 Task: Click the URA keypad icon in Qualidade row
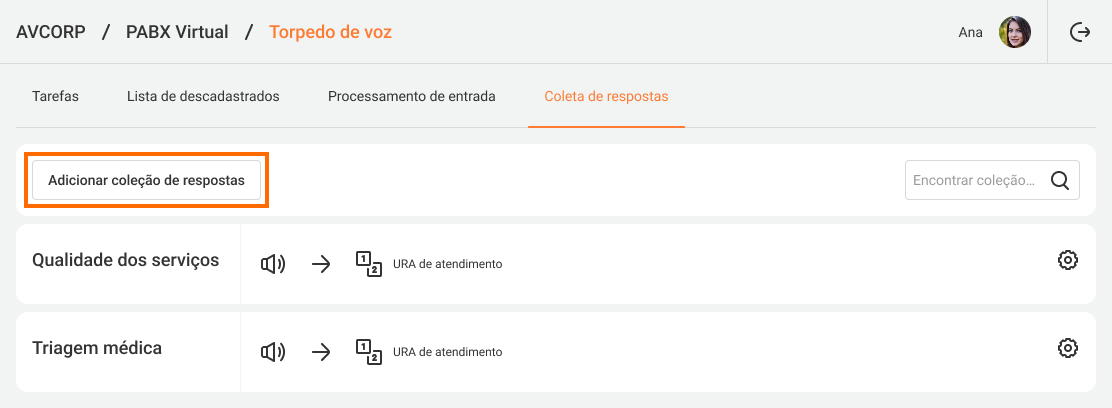coord(369,264)
